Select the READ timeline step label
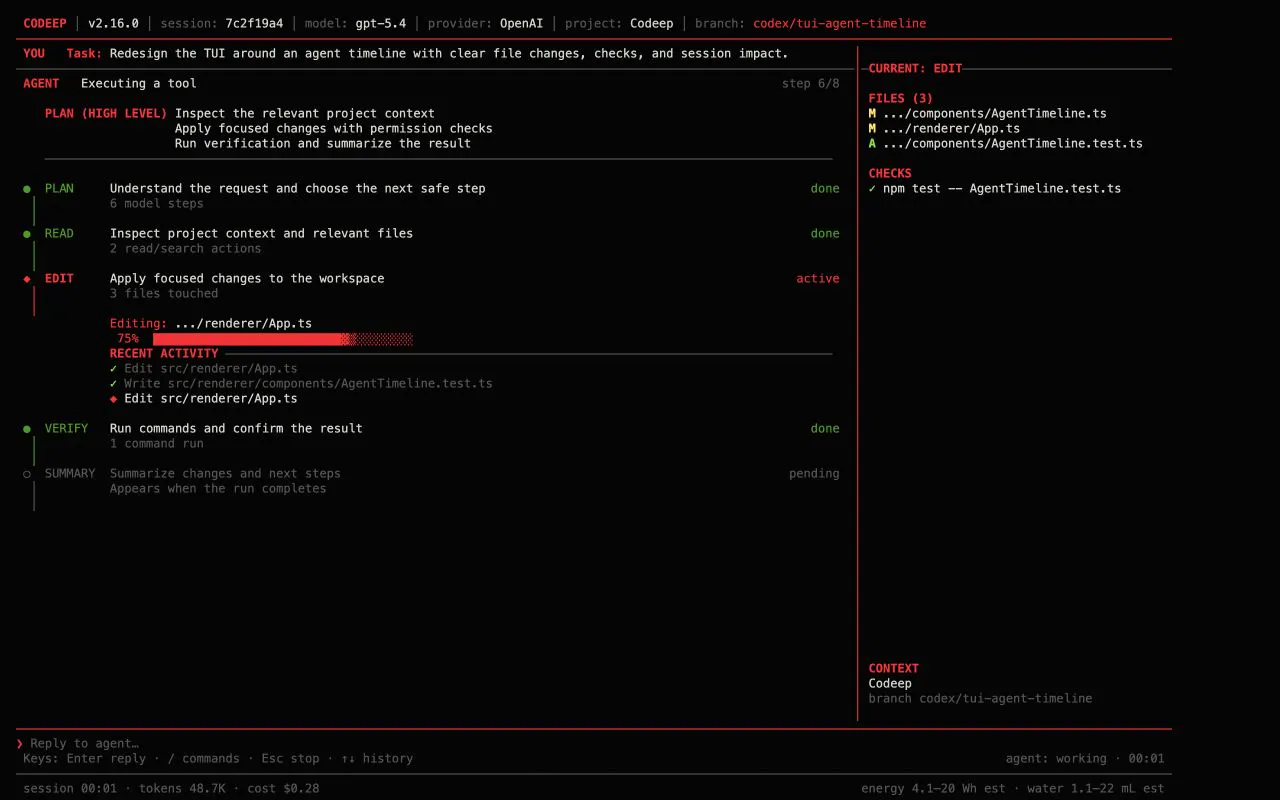Image resolution: width=1280 pixels, height=800 pixels. point(59,234)
